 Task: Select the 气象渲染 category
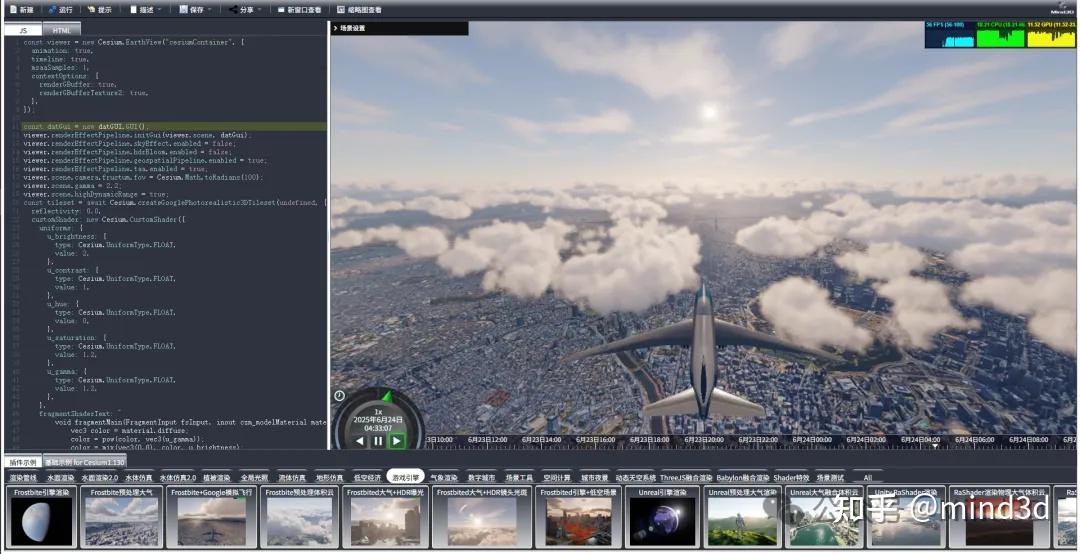[443, 477]
